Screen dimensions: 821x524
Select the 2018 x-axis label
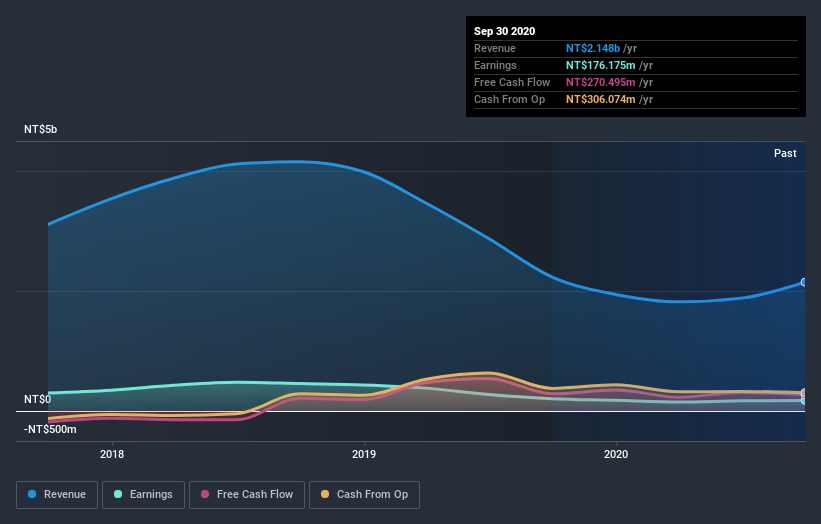(x=112, y=454)
